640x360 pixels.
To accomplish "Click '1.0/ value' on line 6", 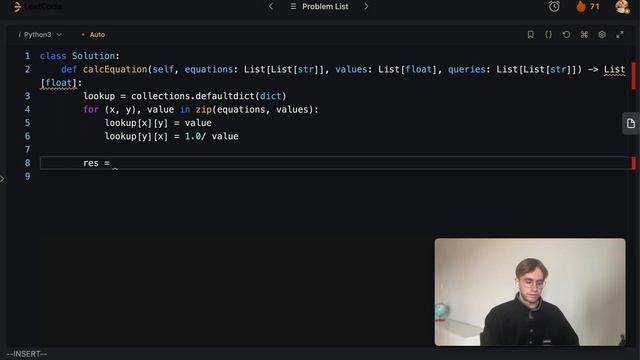I will (211, 136).
